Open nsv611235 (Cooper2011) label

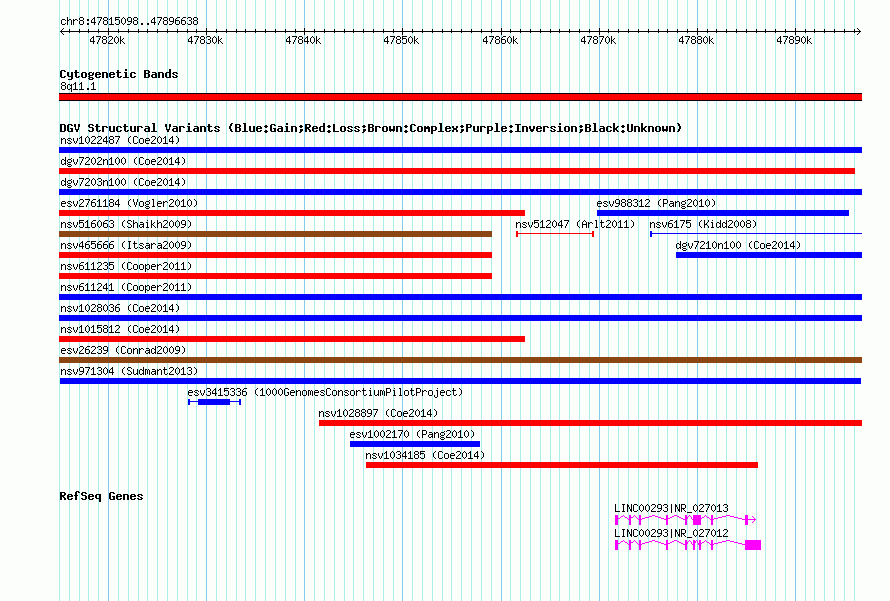coord(126,266)
